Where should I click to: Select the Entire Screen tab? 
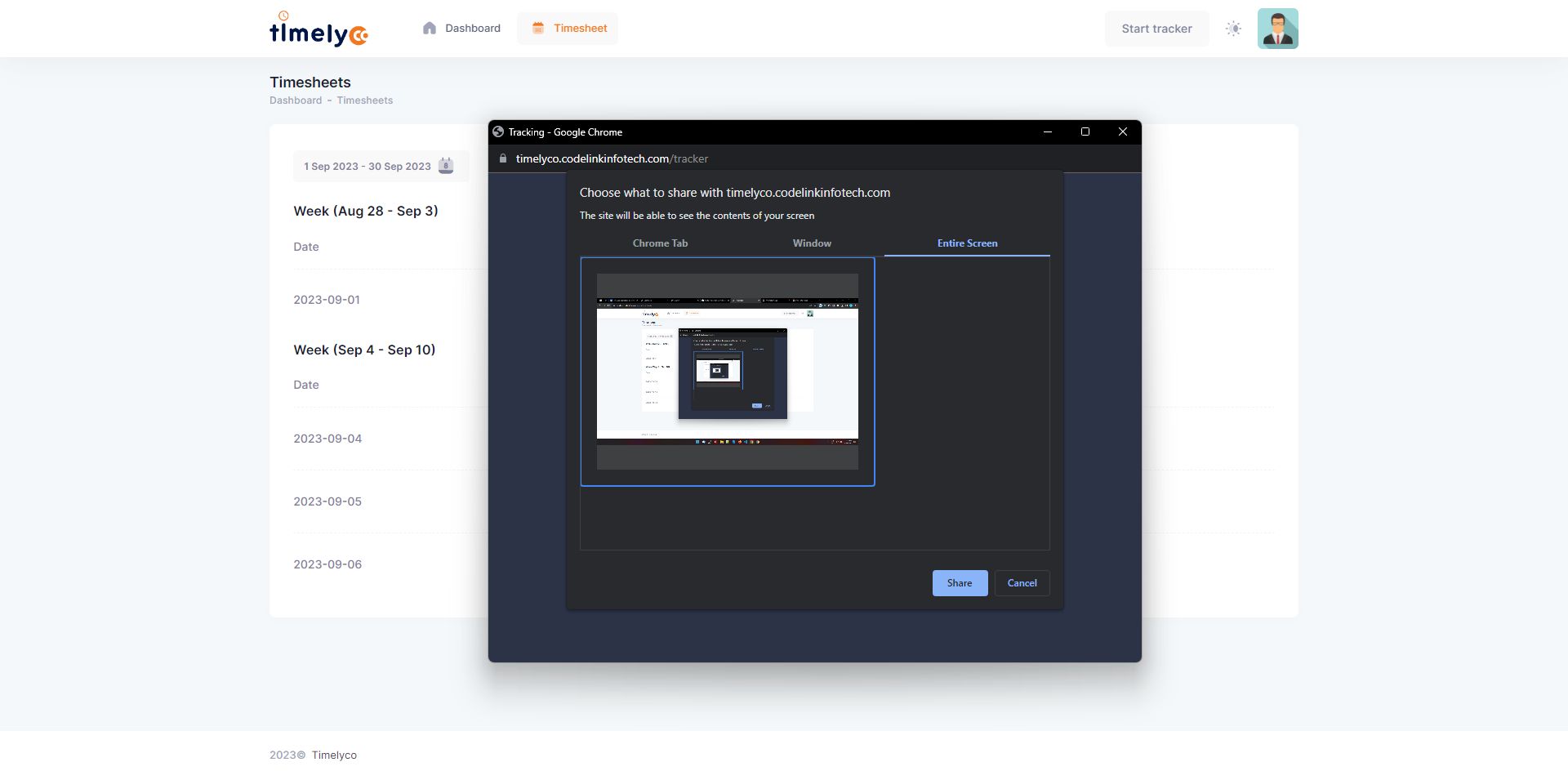[x=967, y=243]
